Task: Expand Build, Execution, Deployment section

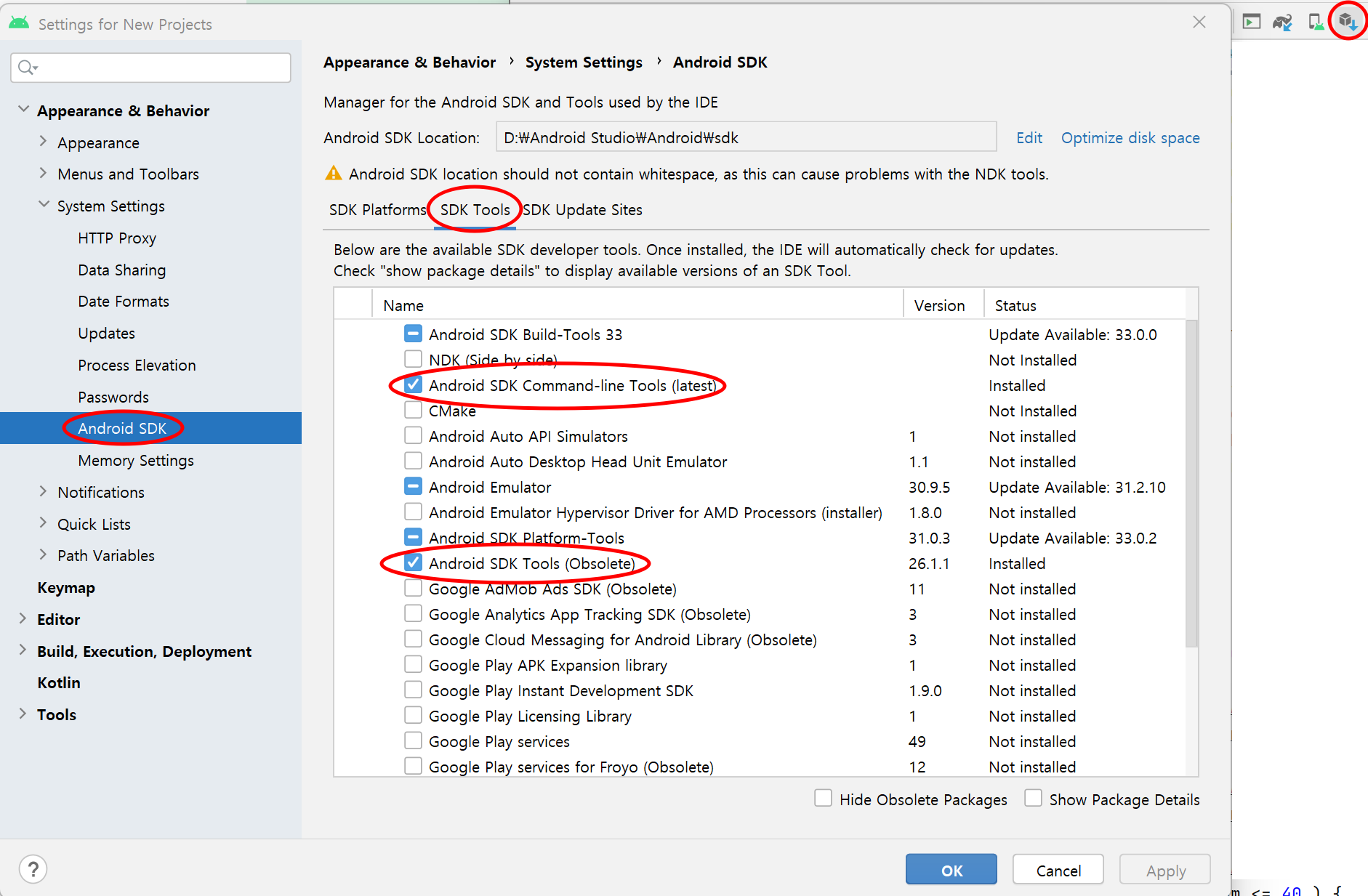Action: tap(23, 650)
